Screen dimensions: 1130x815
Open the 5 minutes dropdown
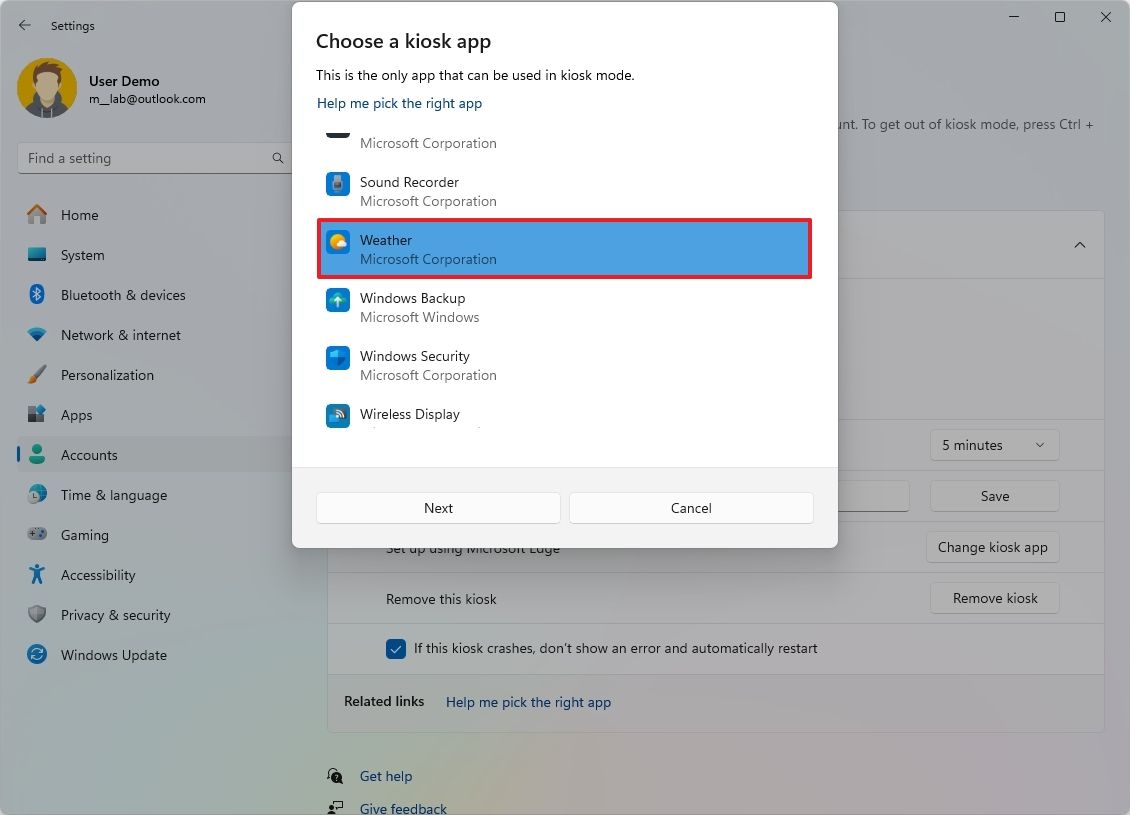point(994,445)
